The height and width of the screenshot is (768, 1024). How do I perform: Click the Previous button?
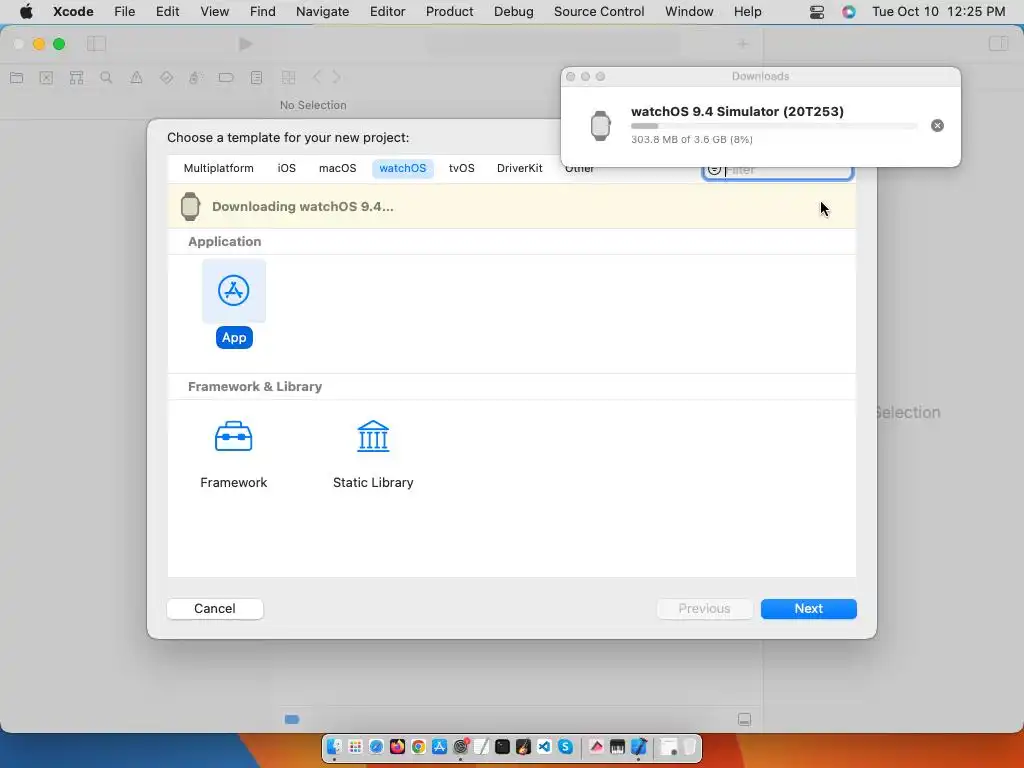[x=704, y=608]
